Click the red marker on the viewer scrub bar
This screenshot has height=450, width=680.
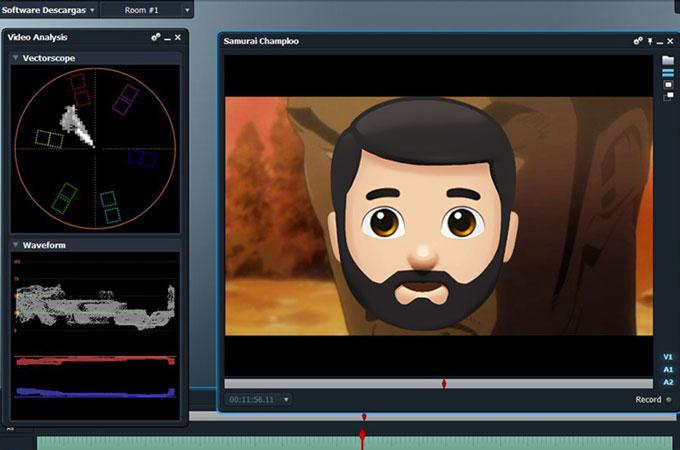pyautogui.click(x=444, y=383)
